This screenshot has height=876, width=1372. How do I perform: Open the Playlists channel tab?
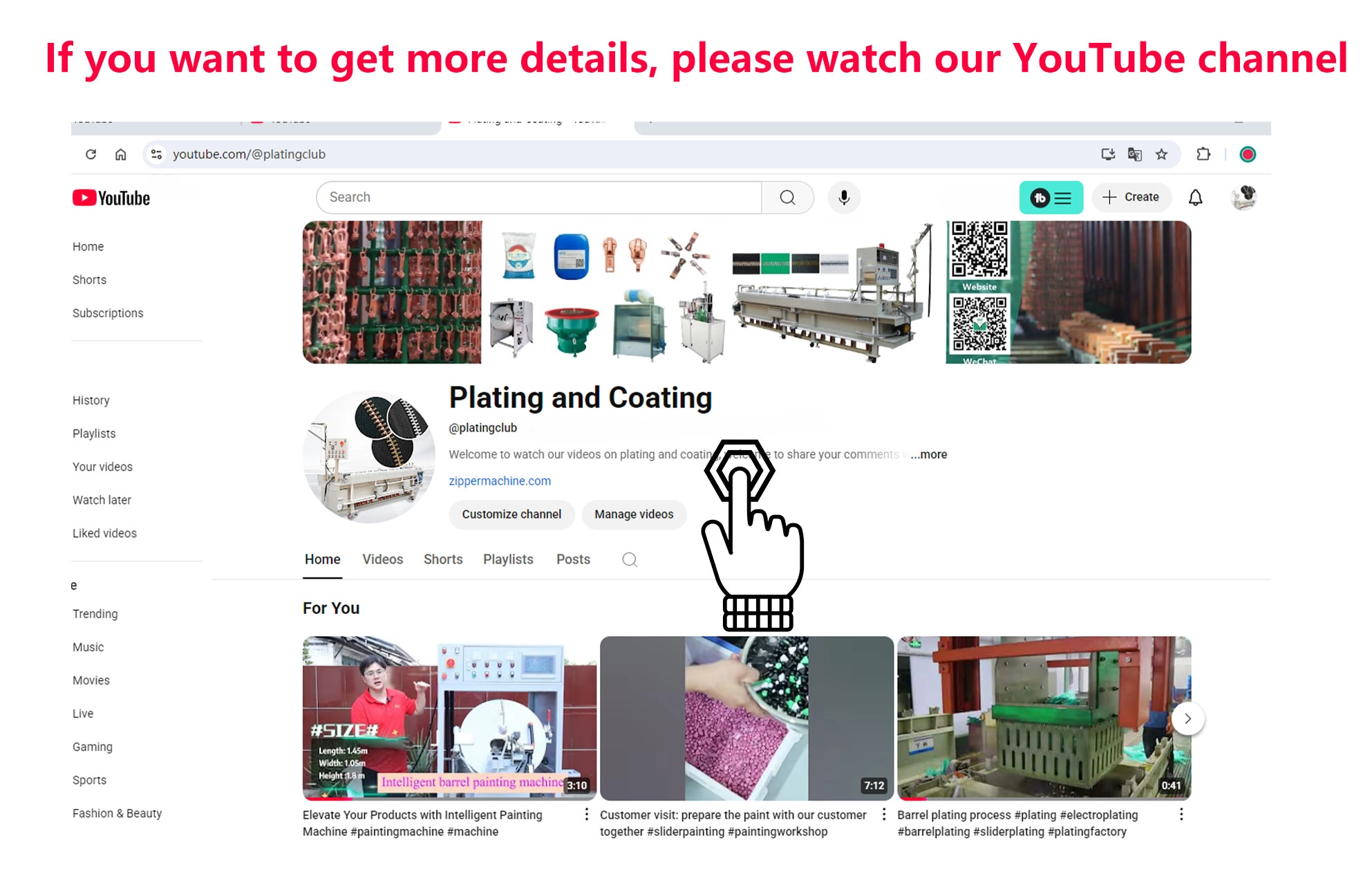(508, 559)
